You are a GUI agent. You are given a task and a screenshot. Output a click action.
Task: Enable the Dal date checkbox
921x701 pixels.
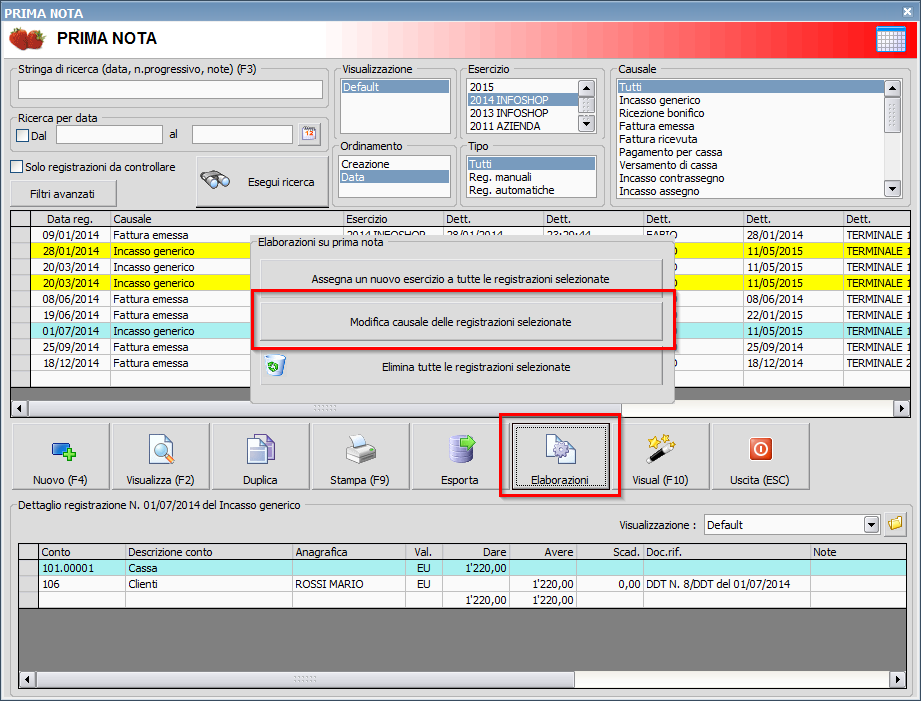coord(23,136)
